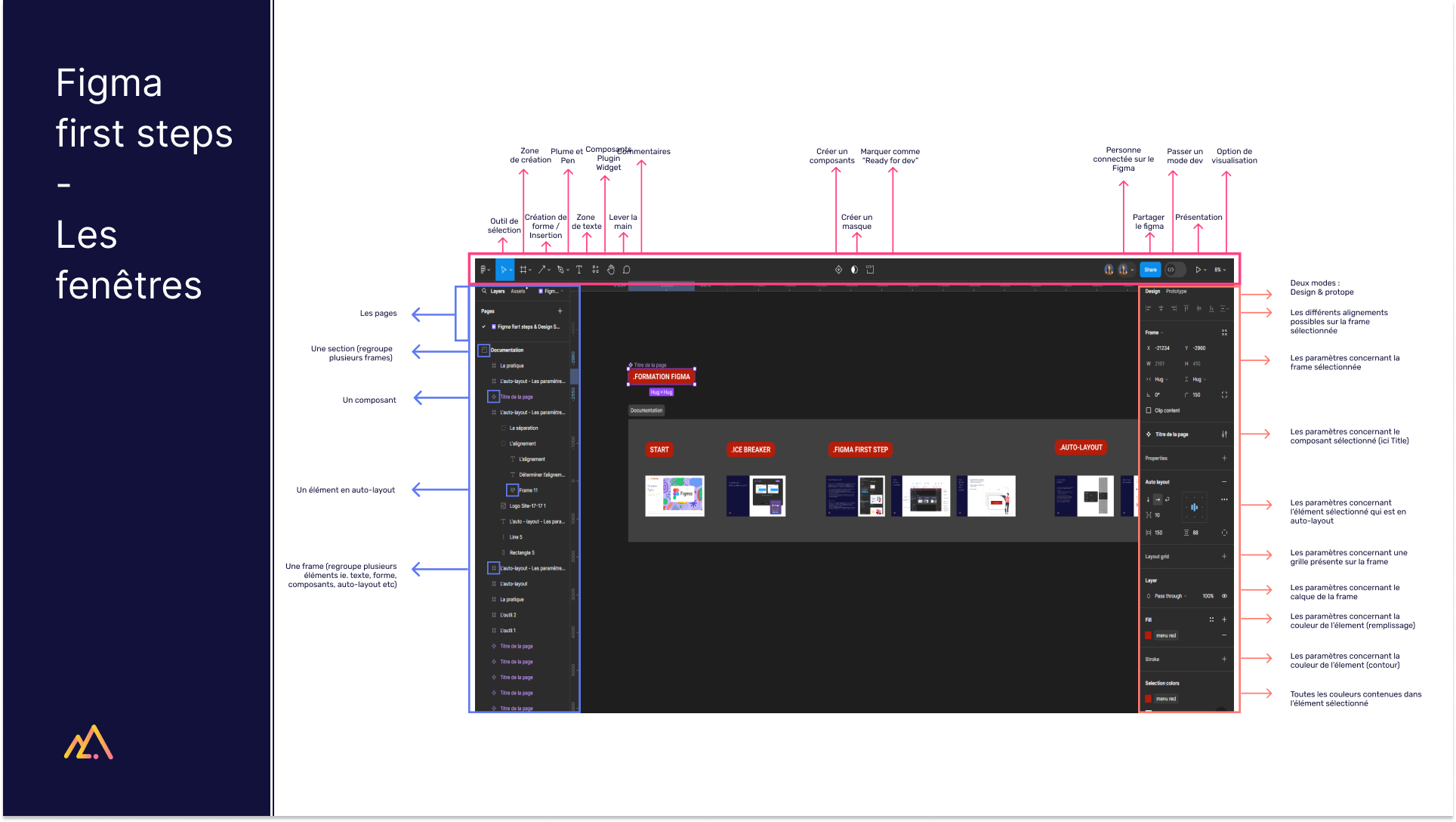Select the Pen tool
This screenshot has height=822, width=1456.
pyautogui.click(x=560, y=270)
